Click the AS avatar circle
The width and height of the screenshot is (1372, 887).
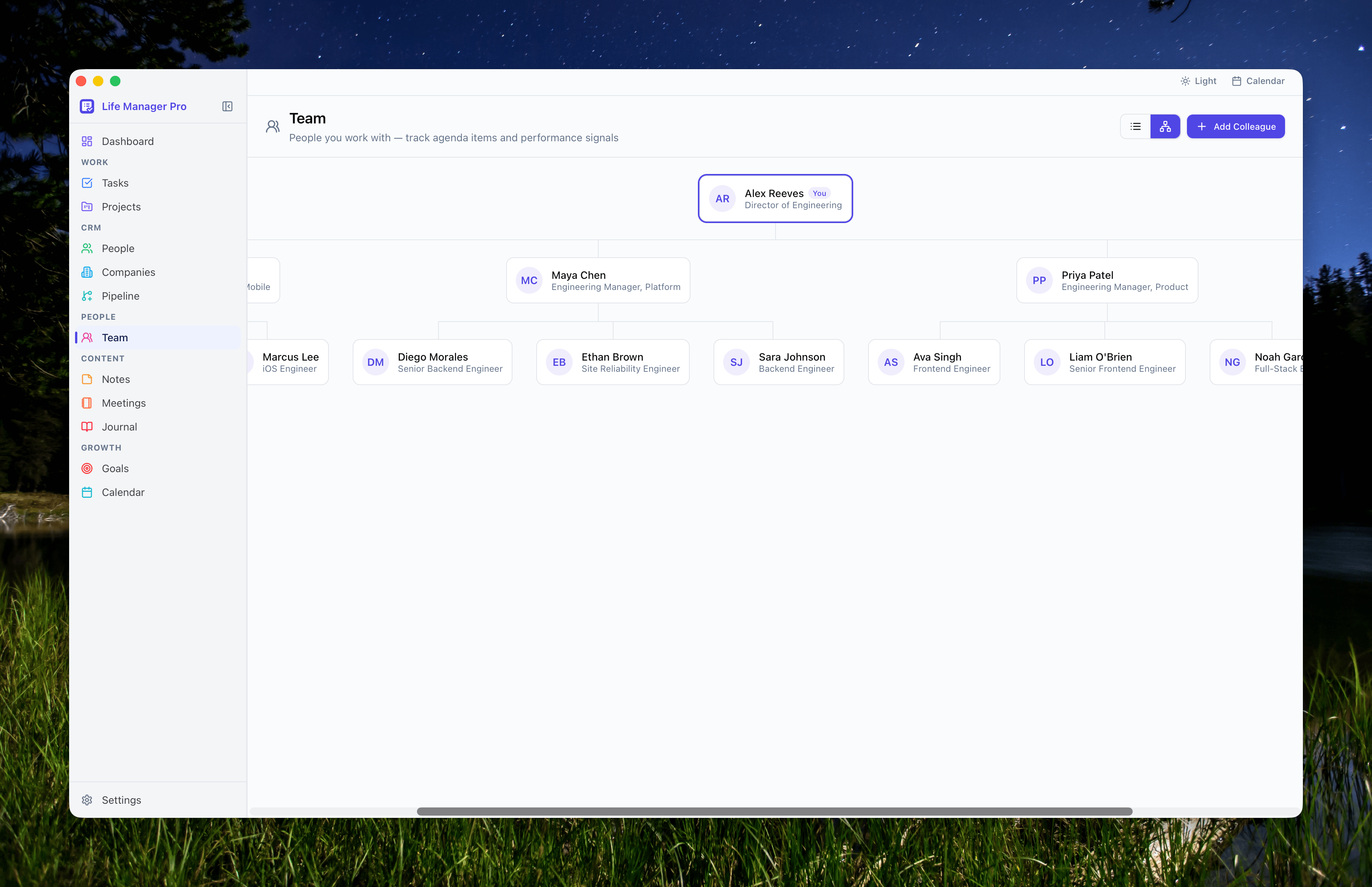891,362
